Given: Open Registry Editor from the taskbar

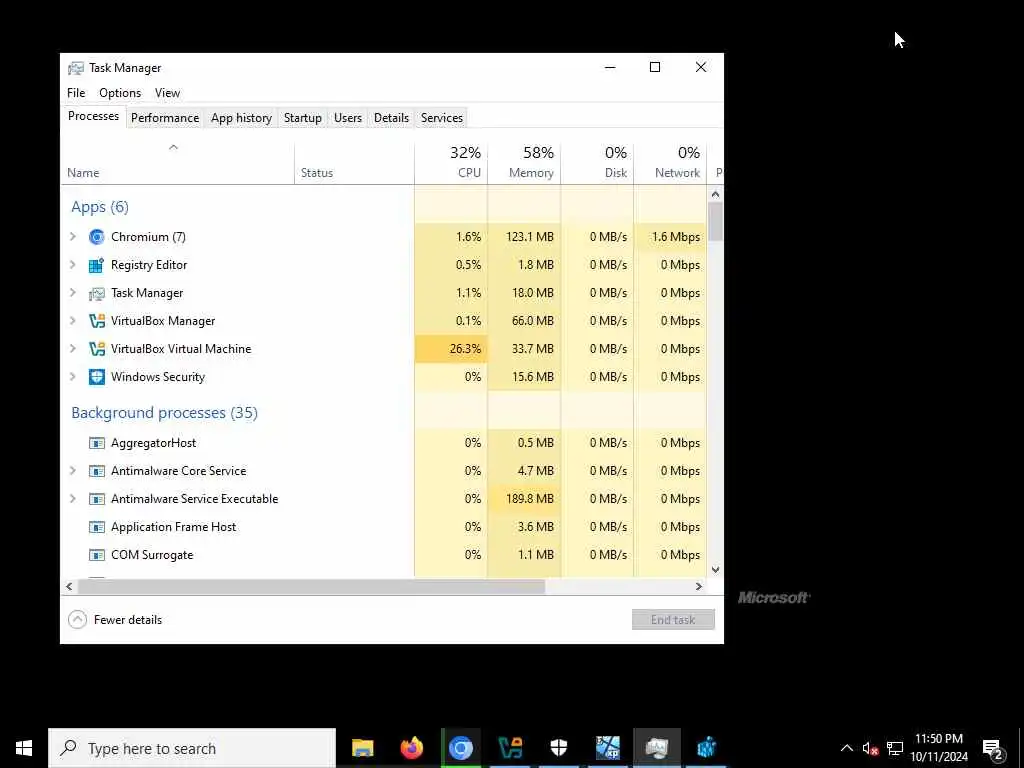Looking at the screenshot, I should (706, 748).
